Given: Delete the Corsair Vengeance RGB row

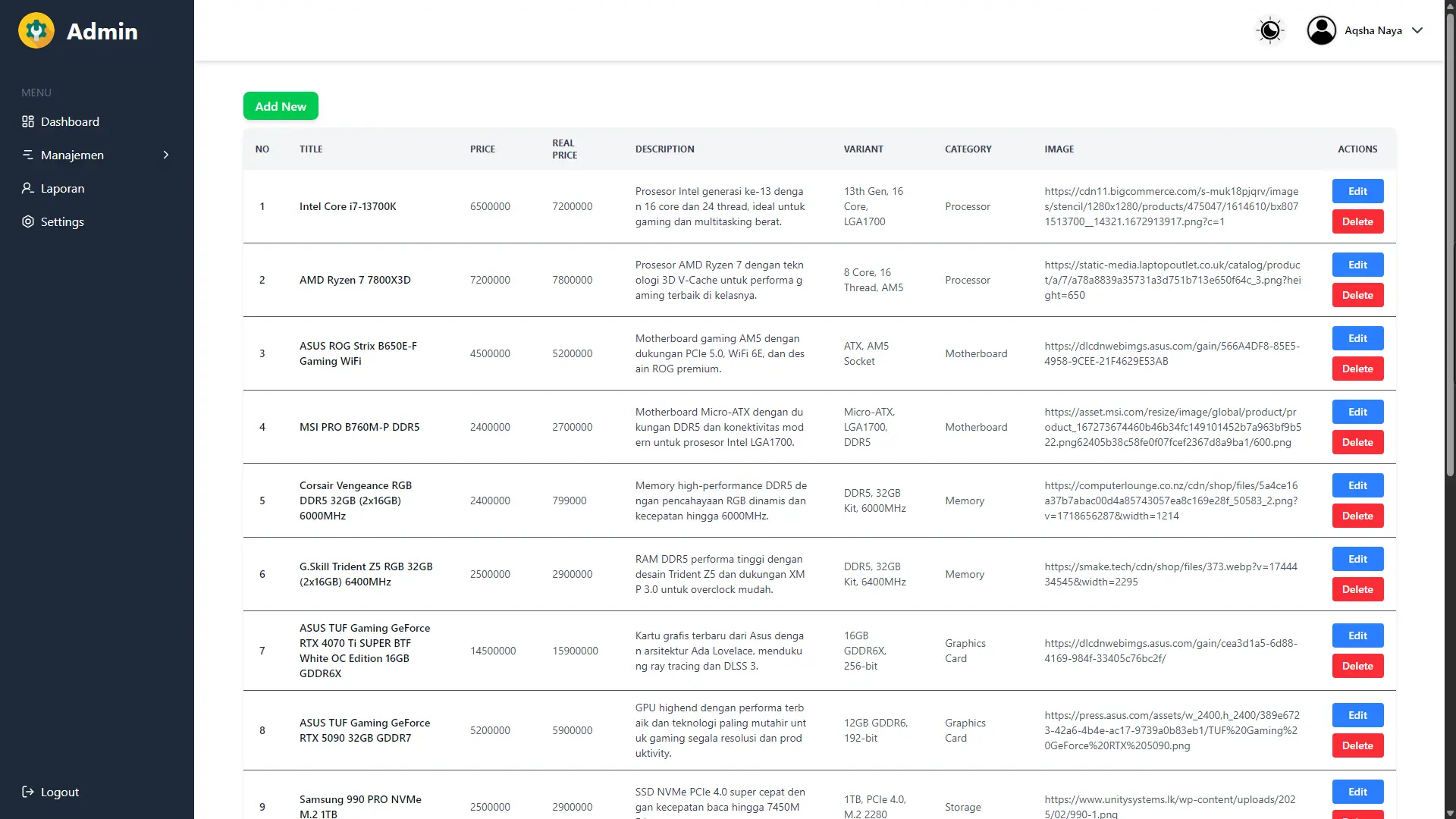Looking at the screenshot, I should tap(1357, 516).
